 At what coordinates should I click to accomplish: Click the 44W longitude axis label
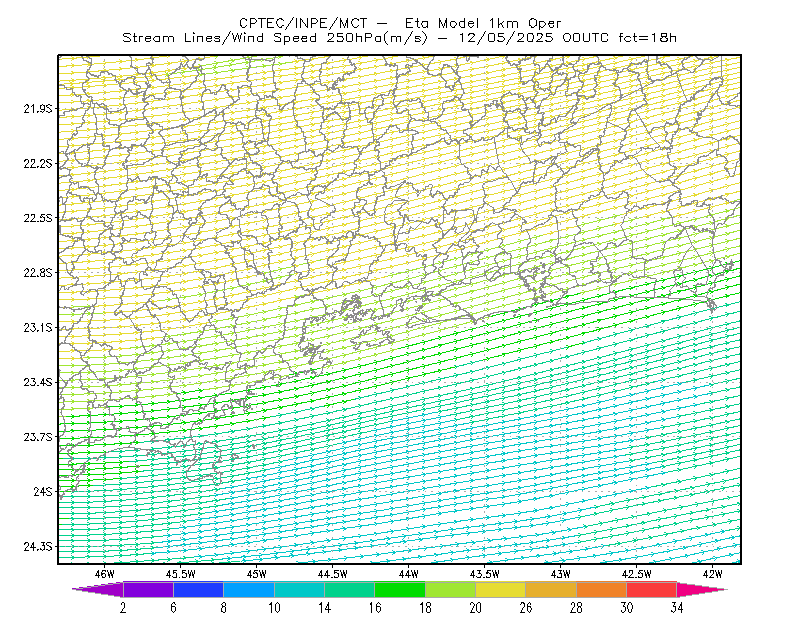point(409,574)
